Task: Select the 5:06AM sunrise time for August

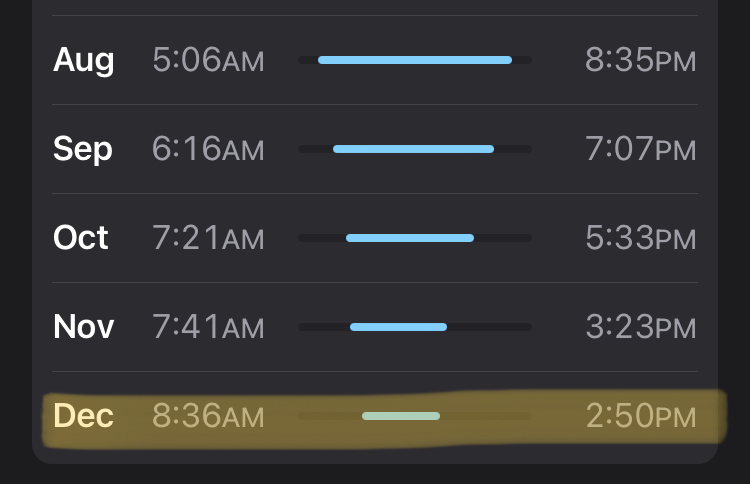Action: (208, 61)
